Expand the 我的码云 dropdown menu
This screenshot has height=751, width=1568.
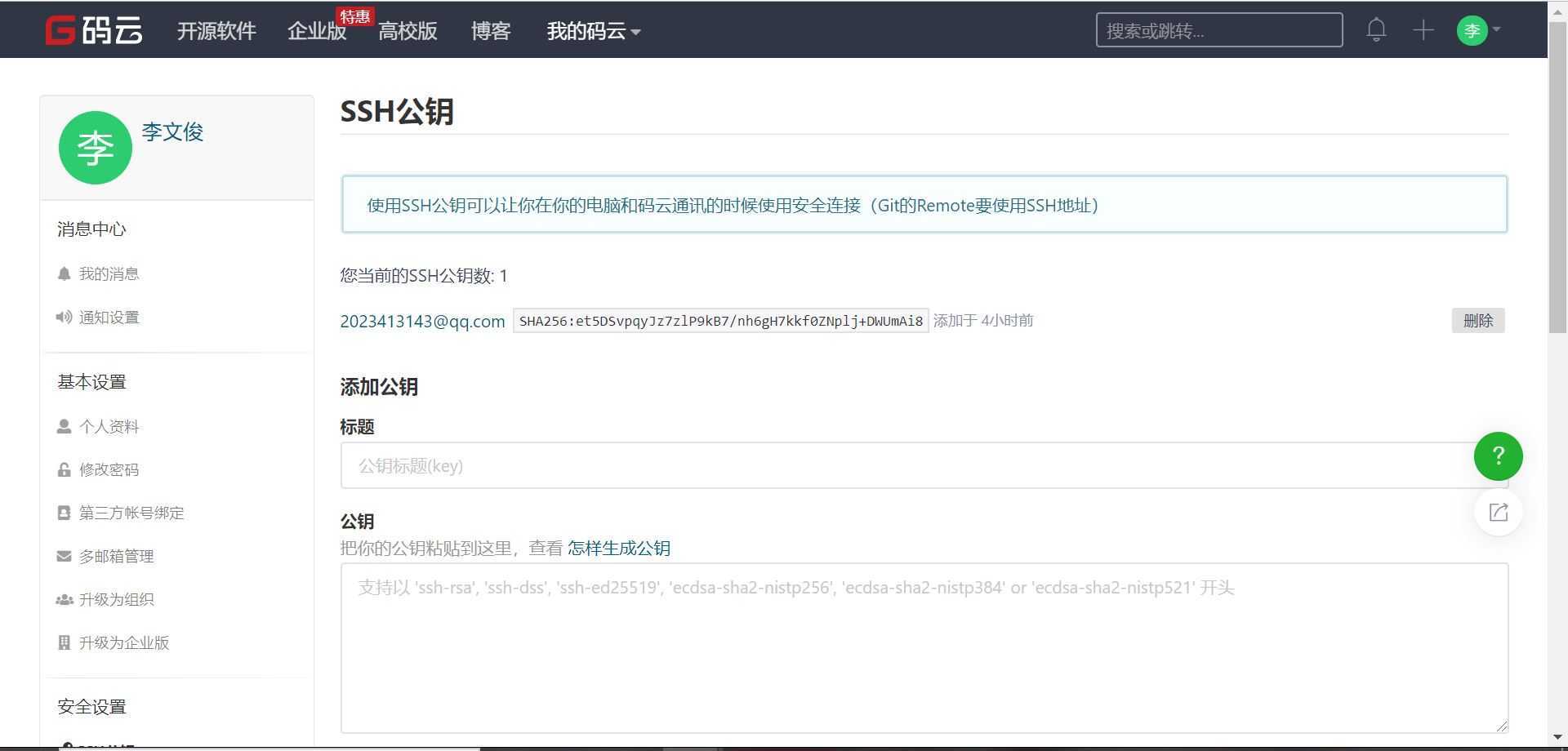coord(594,31)
